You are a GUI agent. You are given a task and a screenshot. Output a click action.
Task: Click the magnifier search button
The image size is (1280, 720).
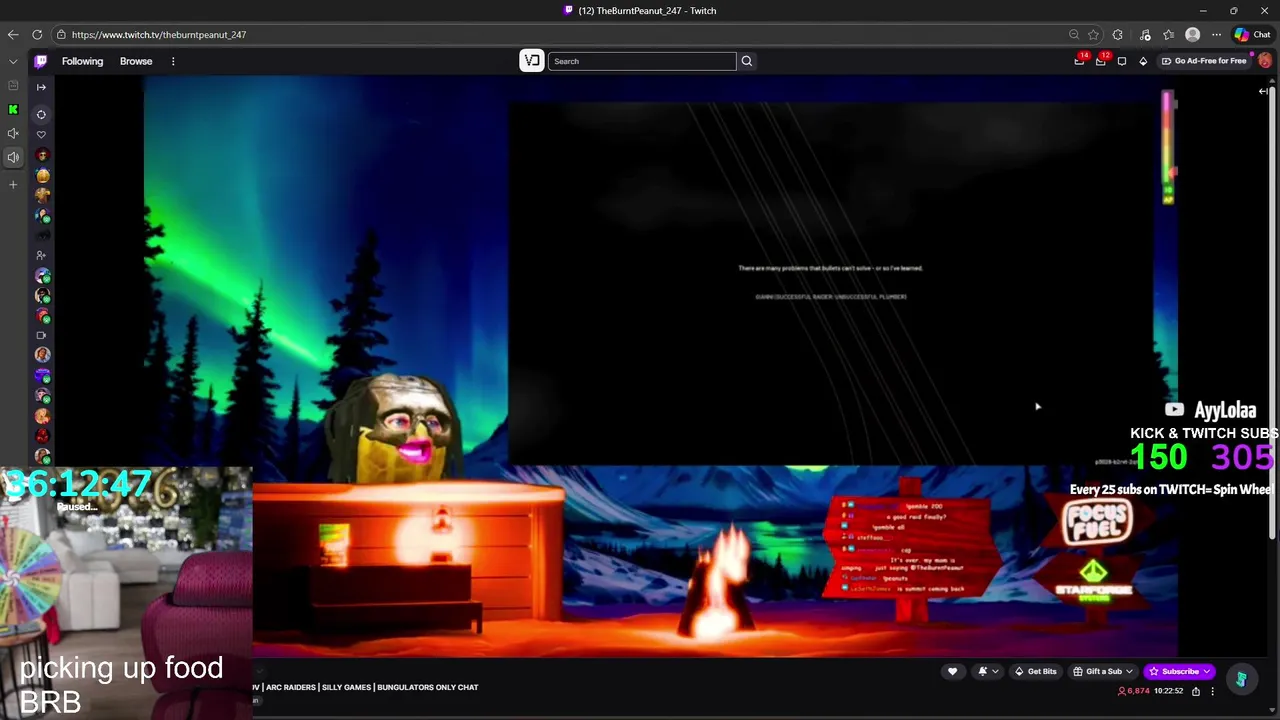click(x=746, y=61)
